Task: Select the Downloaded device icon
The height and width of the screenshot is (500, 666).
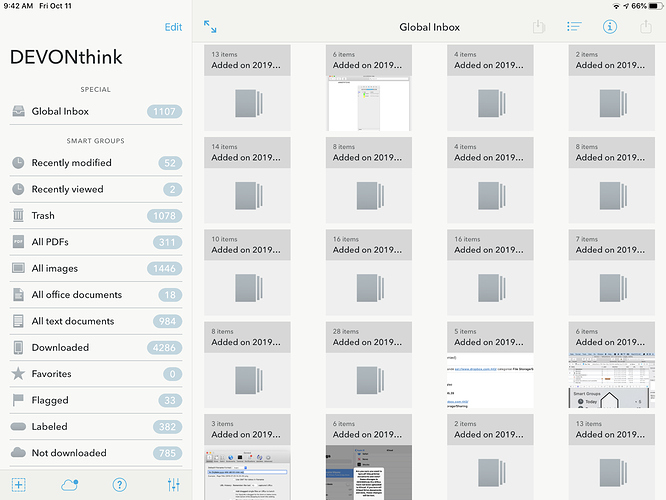Action: [18, 347]
